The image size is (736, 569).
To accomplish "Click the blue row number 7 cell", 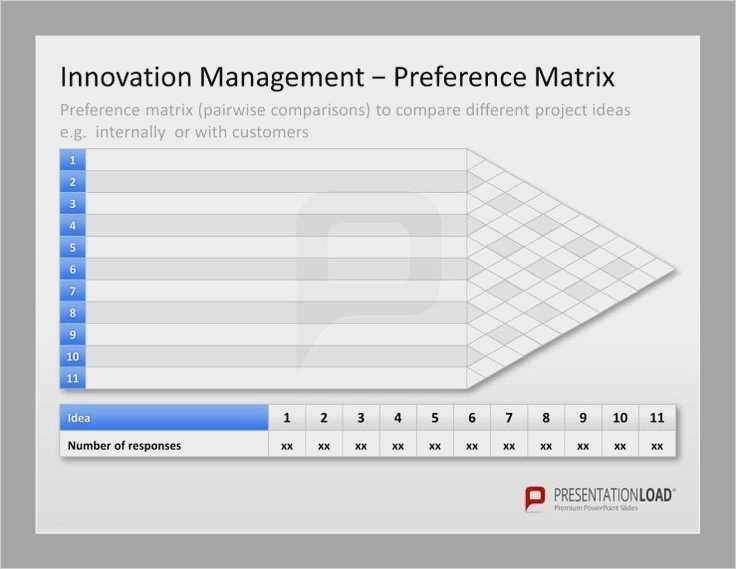I will tap(72, 291).
